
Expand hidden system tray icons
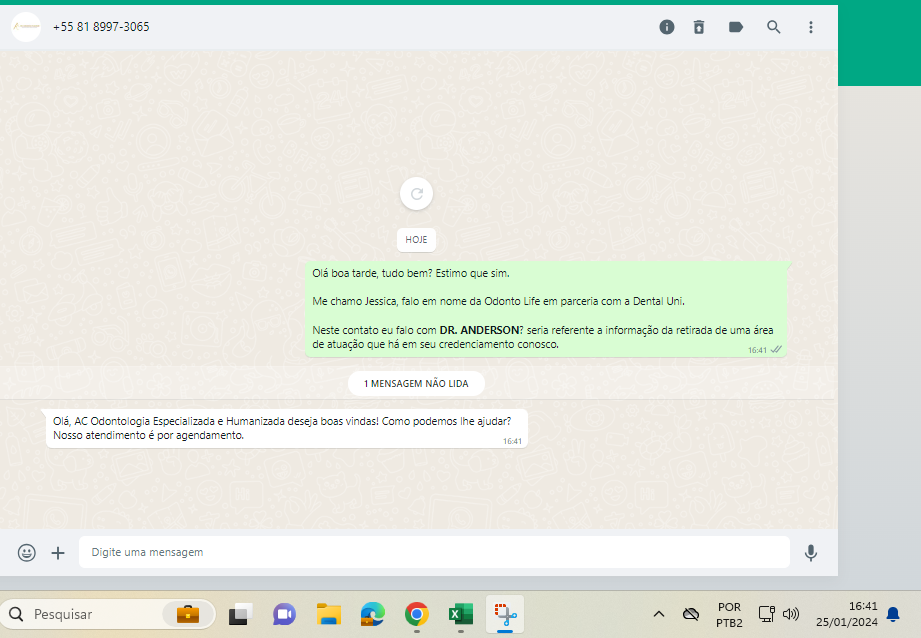[659, 615]
